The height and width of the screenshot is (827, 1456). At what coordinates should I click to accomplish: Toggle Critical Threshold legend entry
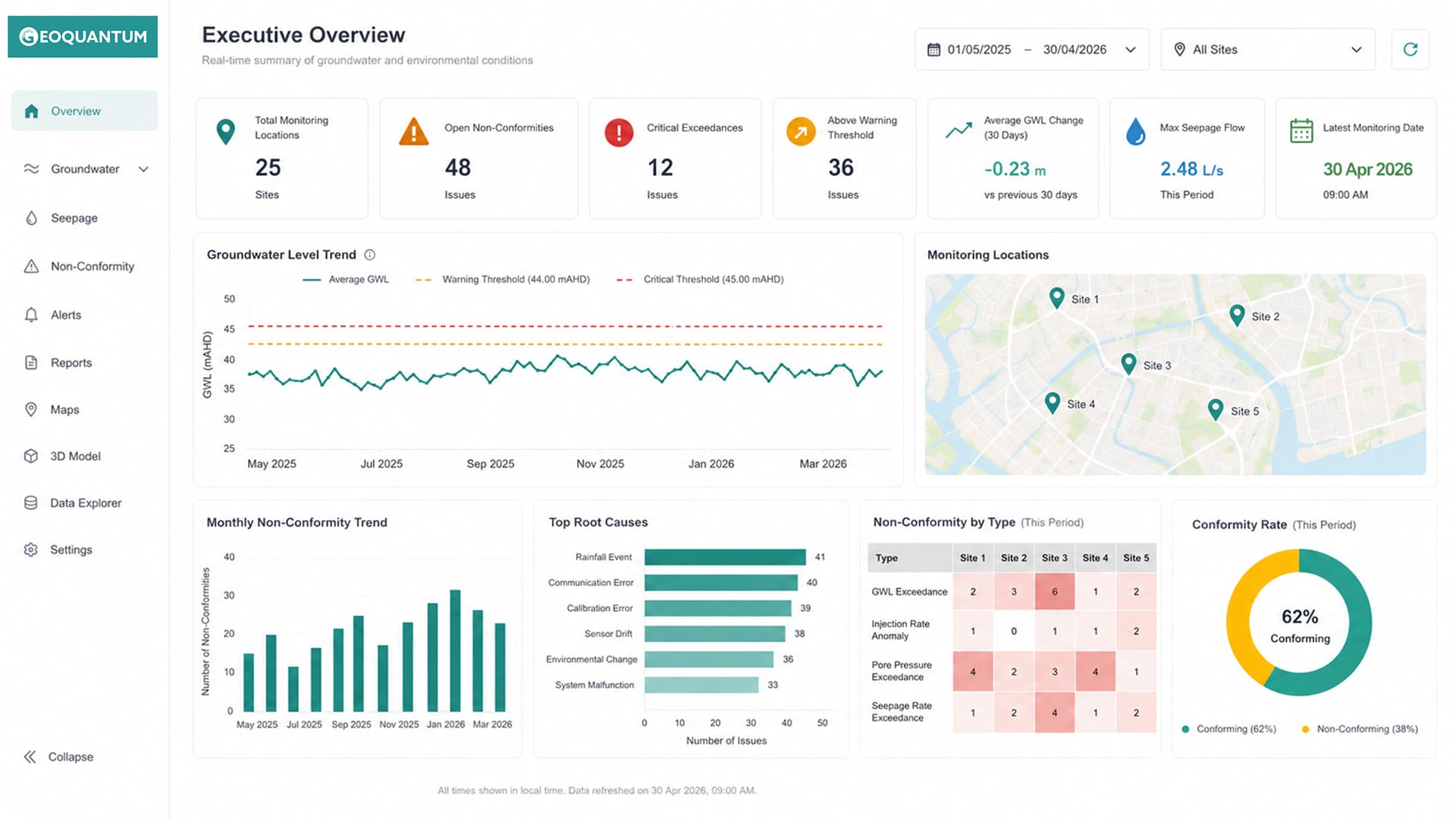(x=700, y=280)
